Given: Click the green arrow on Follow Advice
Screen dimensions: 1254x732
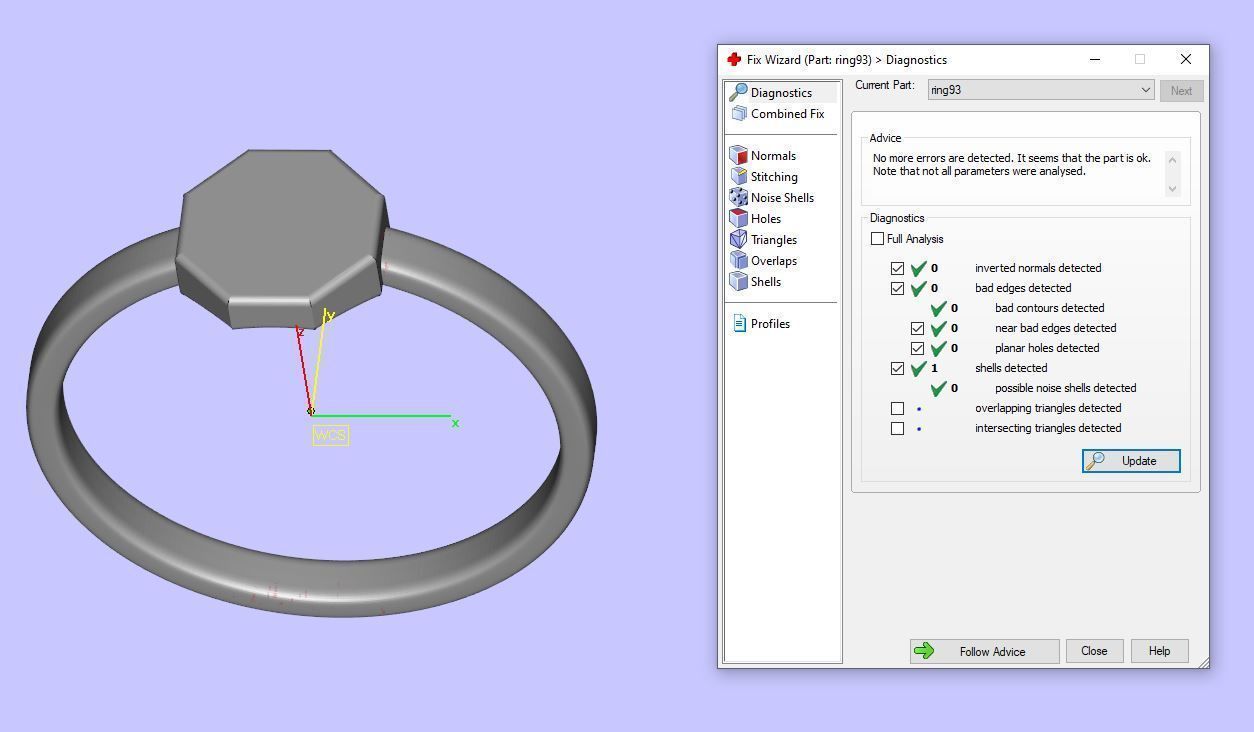Looking at the screenshot, I should (x=925, y=651).
